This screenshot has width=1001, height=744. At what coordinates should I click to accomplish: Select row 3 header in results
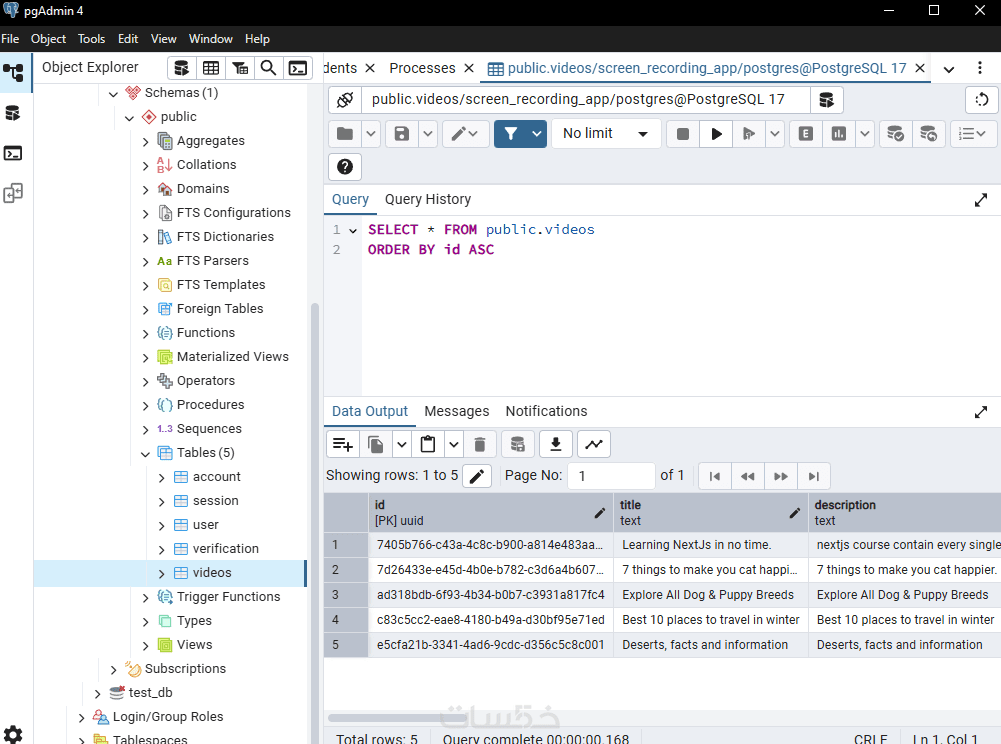point(346,595)
